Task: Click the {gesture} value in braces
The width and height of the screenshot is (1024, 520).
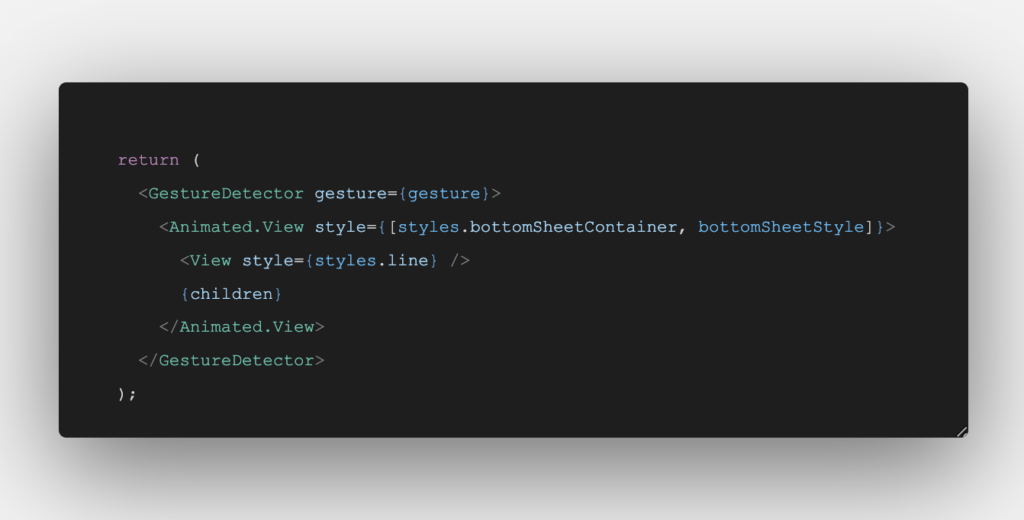Action: point(444,193)
